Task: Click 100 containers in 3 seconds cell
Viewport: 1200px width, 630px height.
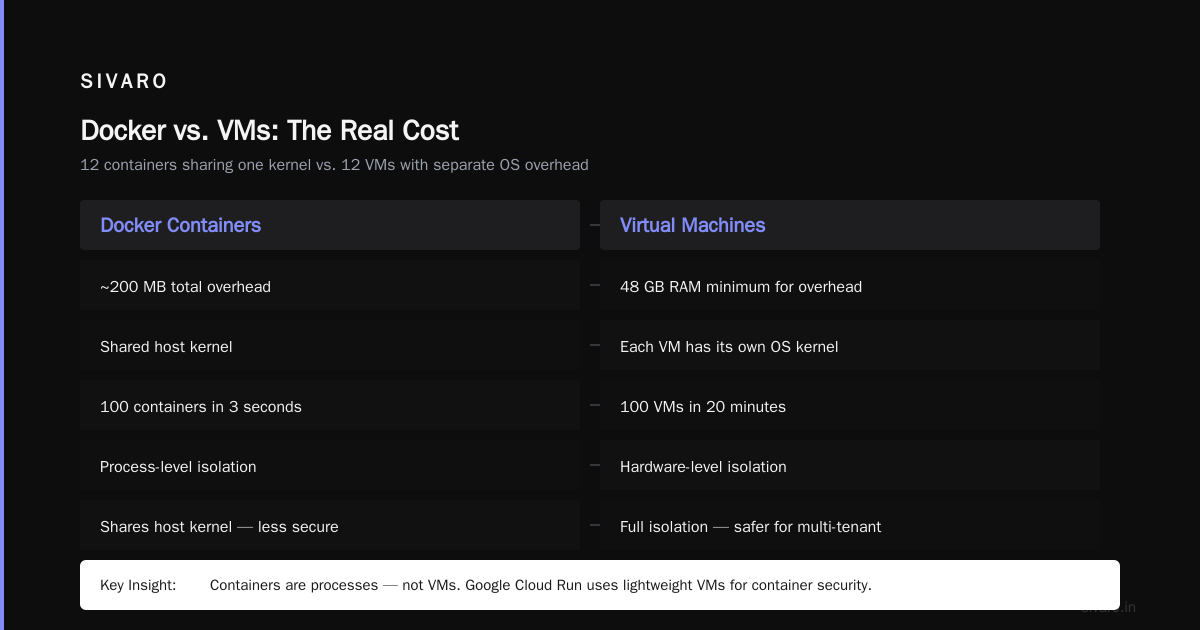Action: 330,406
